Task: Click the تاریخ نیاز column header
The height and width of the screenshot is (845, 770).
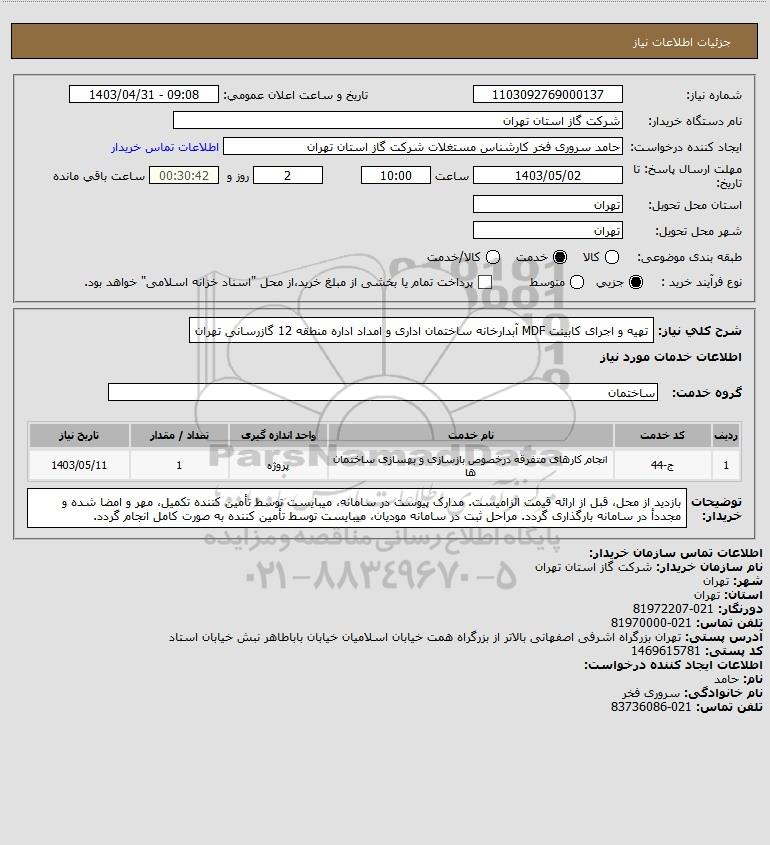Action: coord(79,435)
